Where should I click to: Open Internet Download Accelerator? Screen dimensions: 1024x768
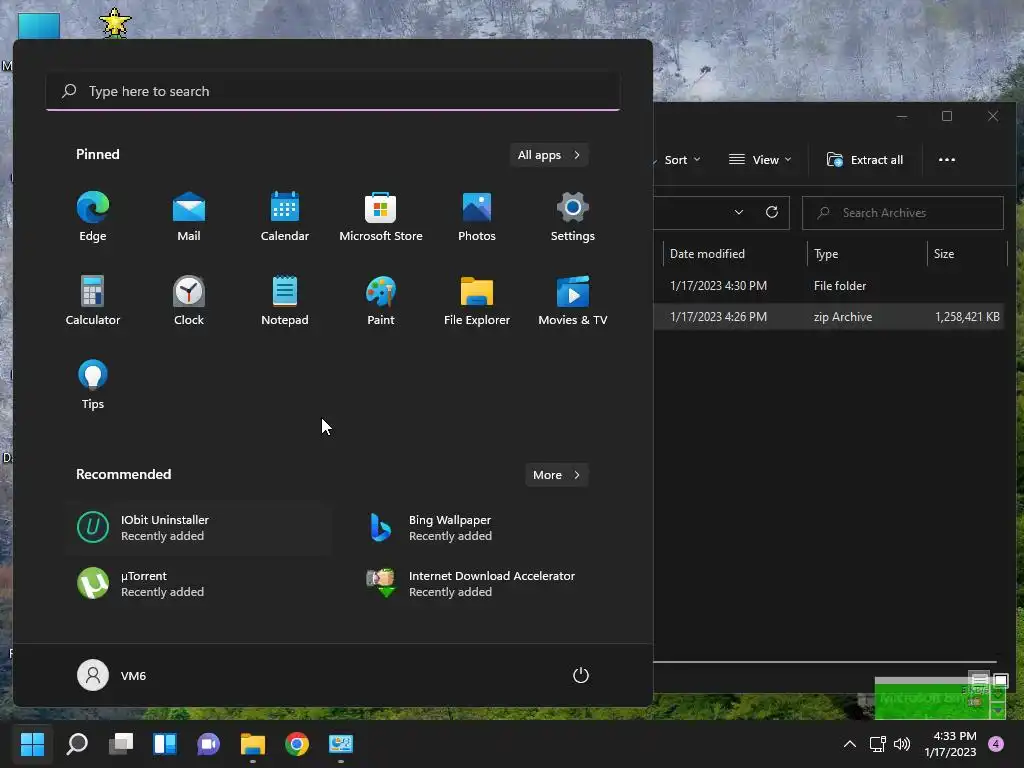point(486,584)
